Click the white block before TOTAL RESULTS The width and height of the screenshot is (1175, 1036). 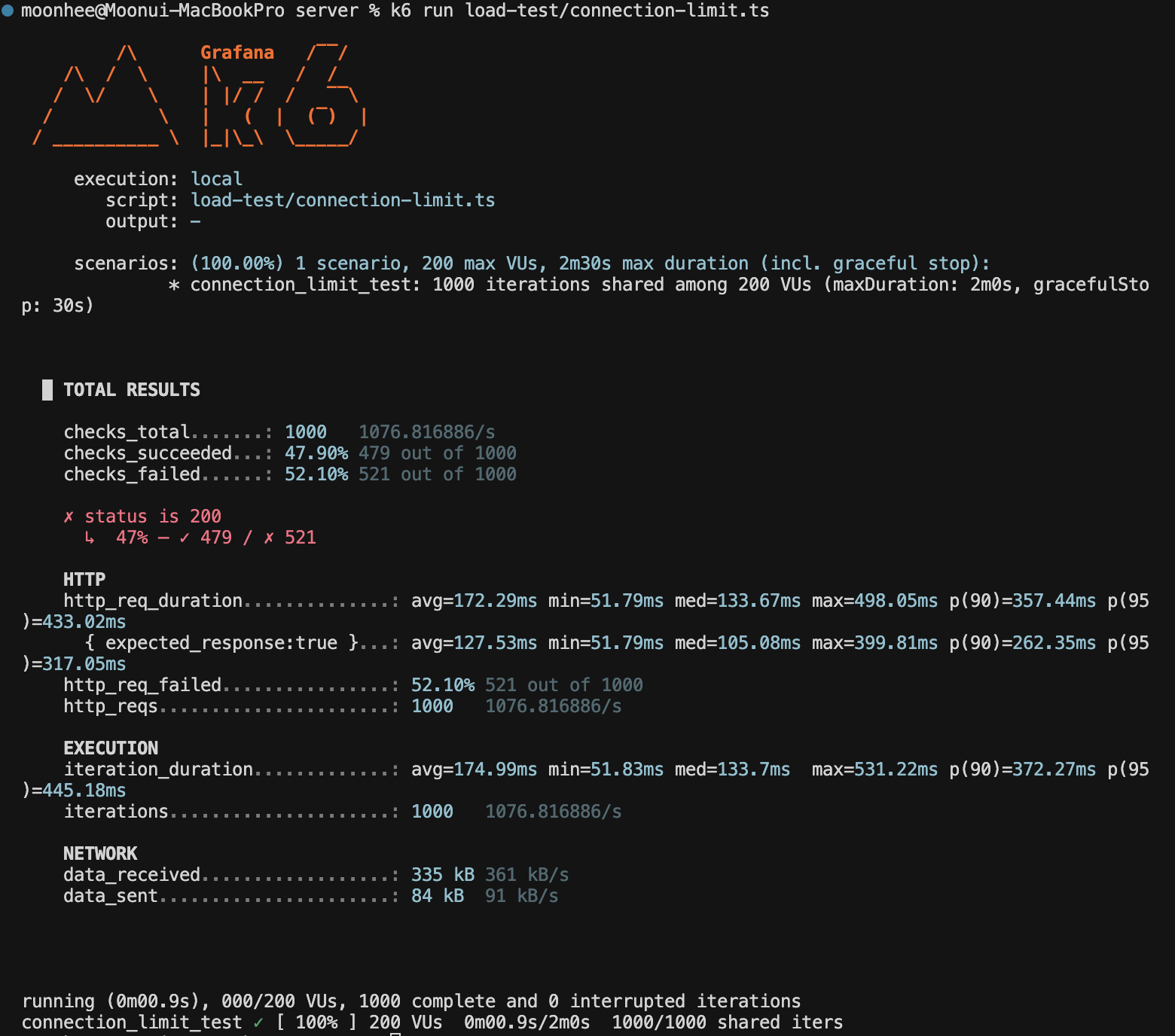pyautogui.click(x=47, y=390)
